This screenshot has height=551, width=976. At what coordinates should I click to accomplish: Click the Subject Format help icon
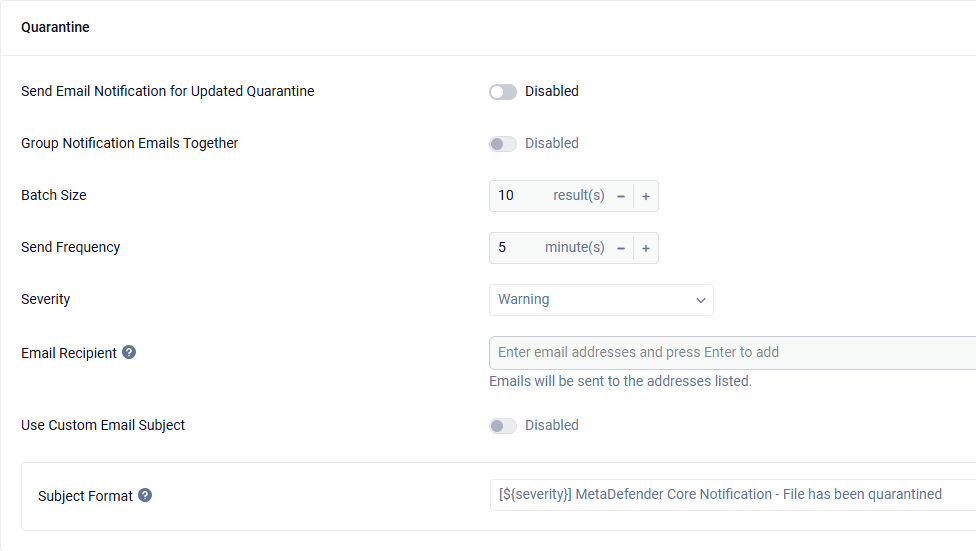145,496
